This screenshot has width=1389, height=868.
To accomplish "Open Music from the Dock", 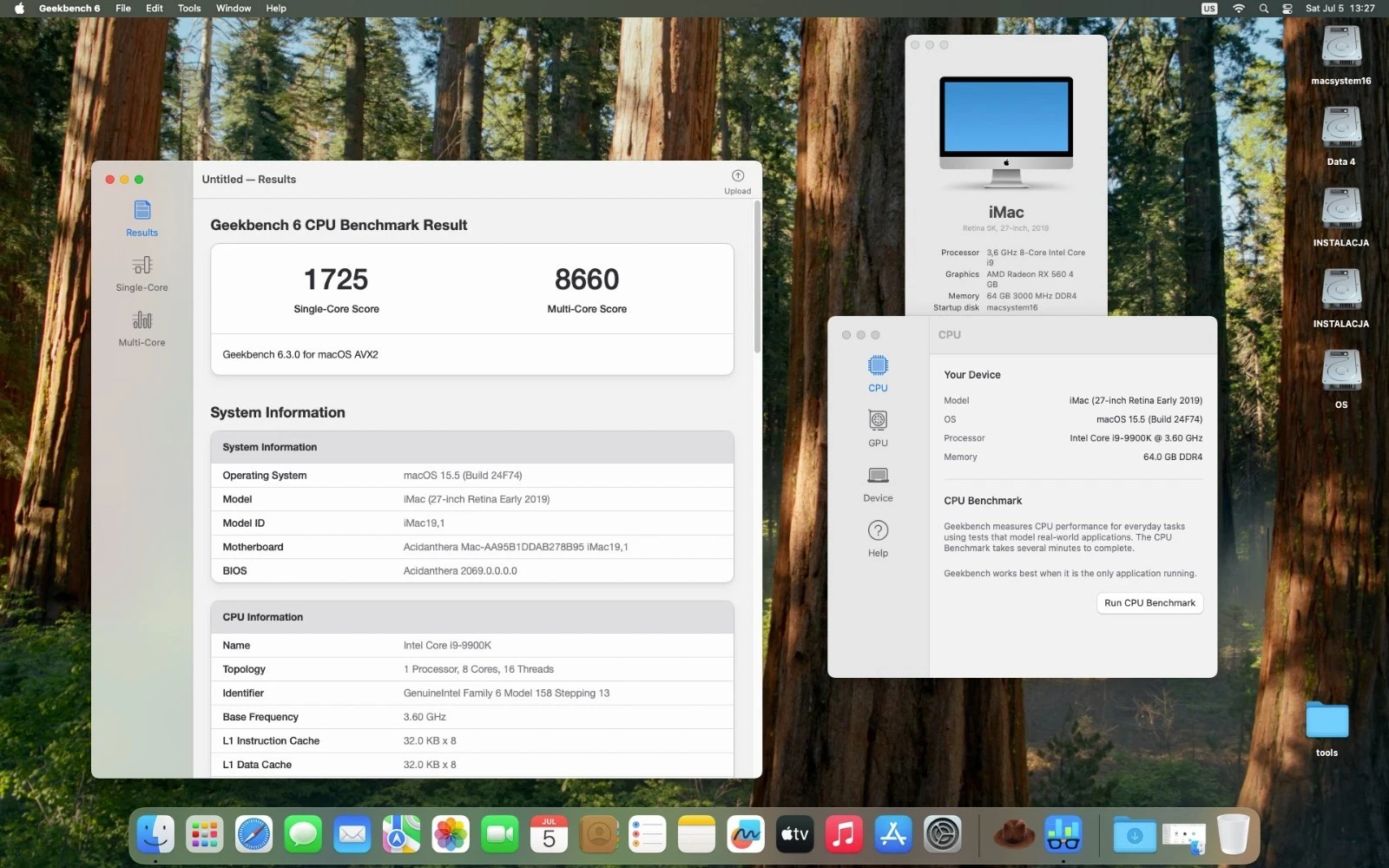I will (x=844, y=835).
